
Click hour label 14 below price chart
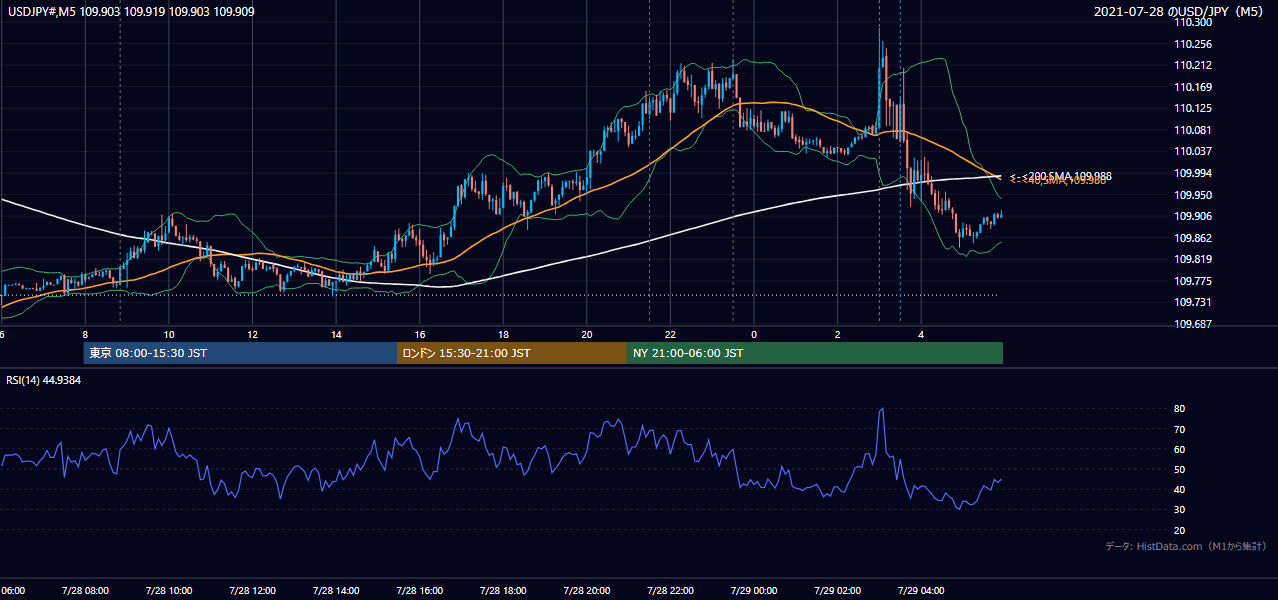tap(336, 334)
